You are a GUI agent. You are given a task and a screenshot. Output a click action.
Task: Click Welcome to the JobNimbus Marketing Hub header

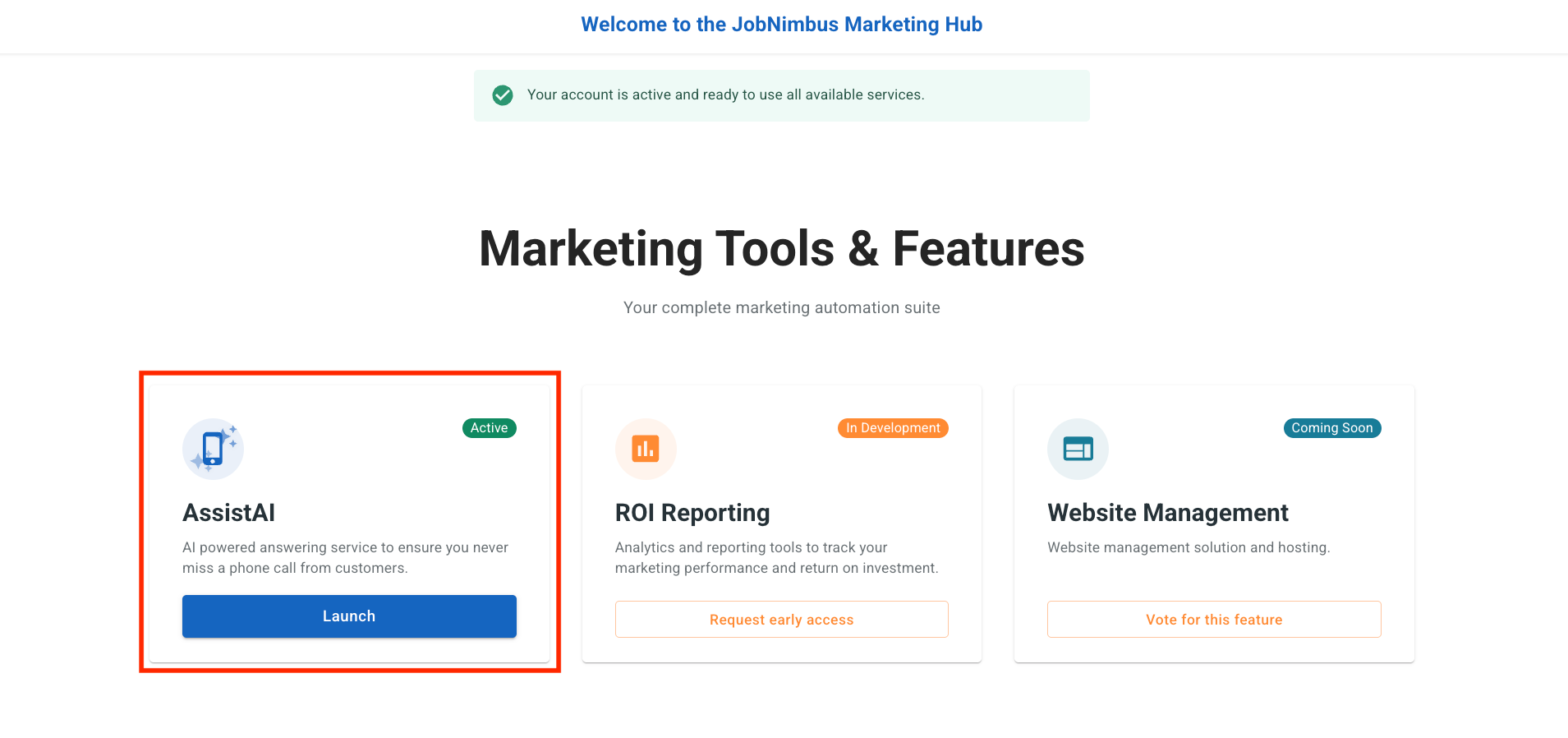(781, 25)
